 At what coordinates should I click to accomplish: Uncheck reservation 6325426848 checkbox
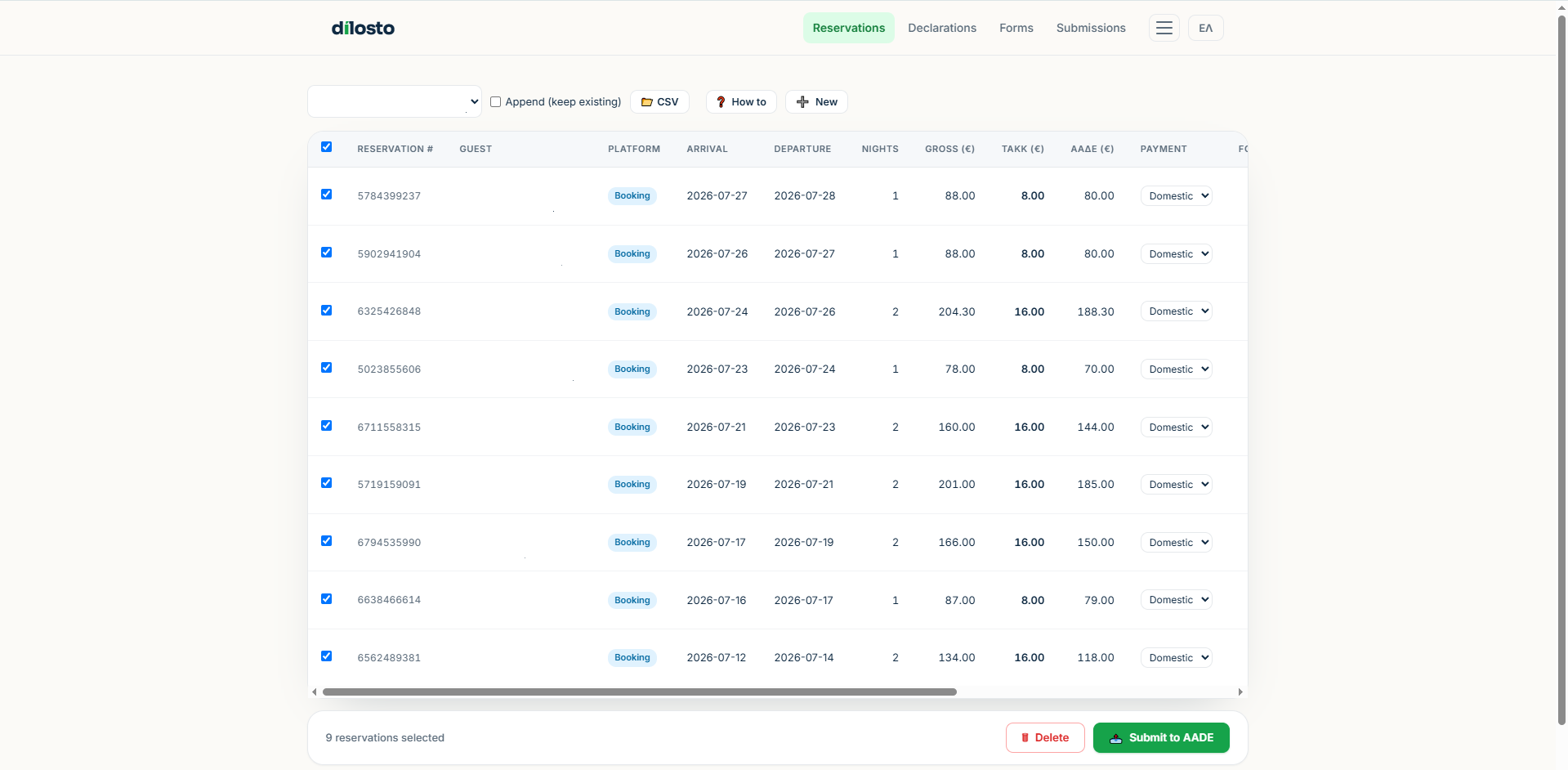coord(326,311)
